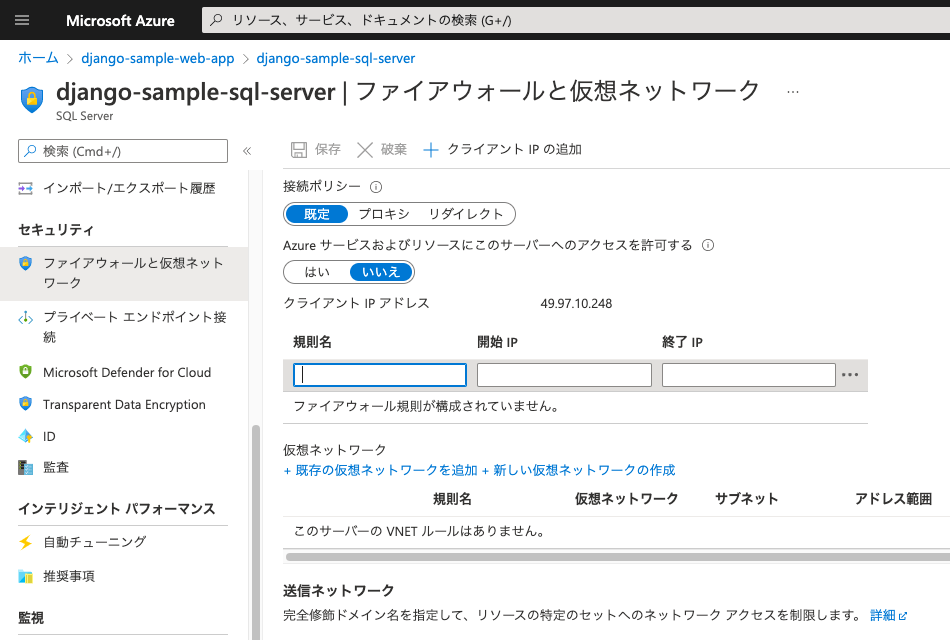Click the インポート/エクスポート履歴 icon

[25, 188]
